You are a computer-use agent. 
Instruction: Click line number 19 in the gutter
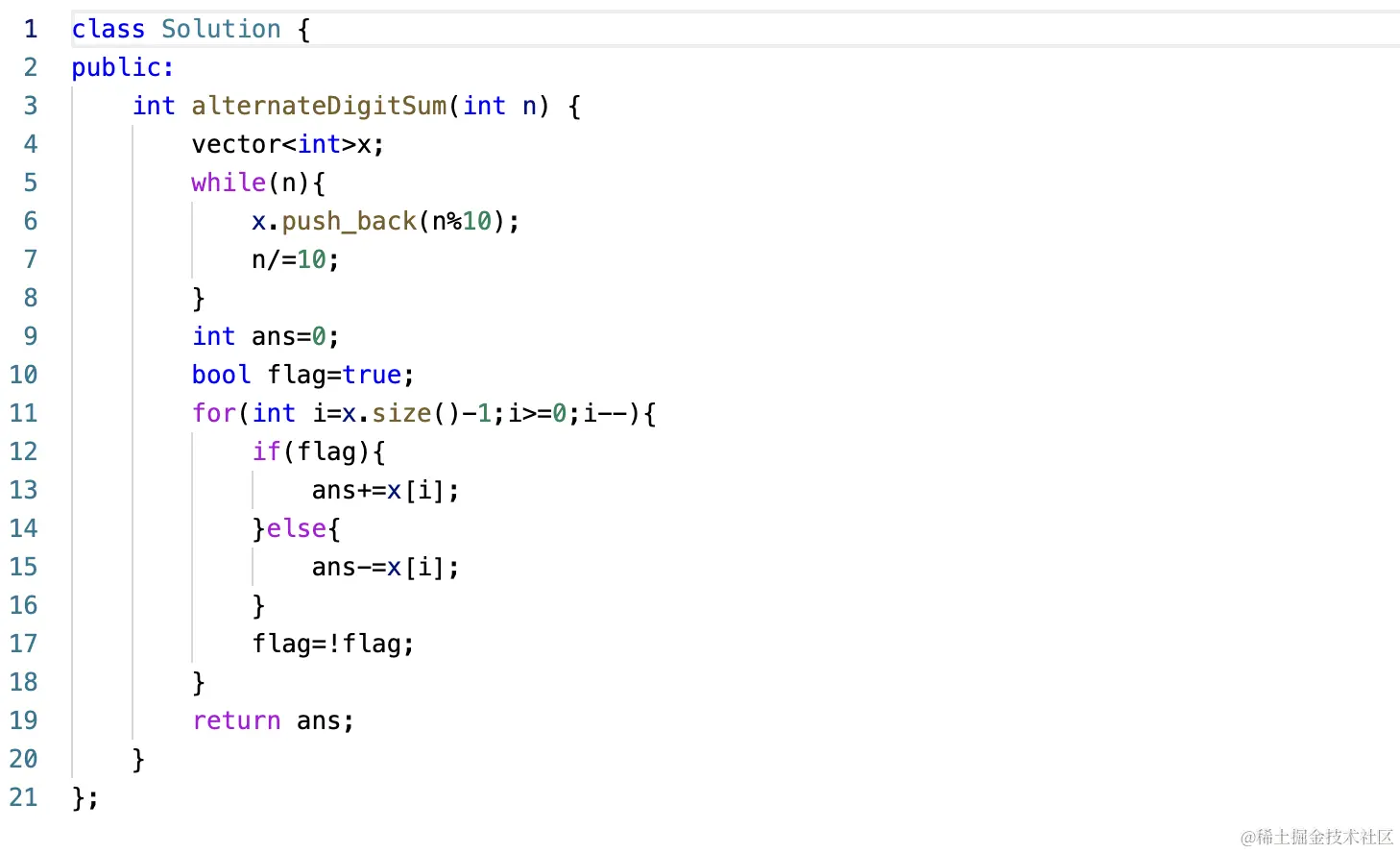coord(24,720)
